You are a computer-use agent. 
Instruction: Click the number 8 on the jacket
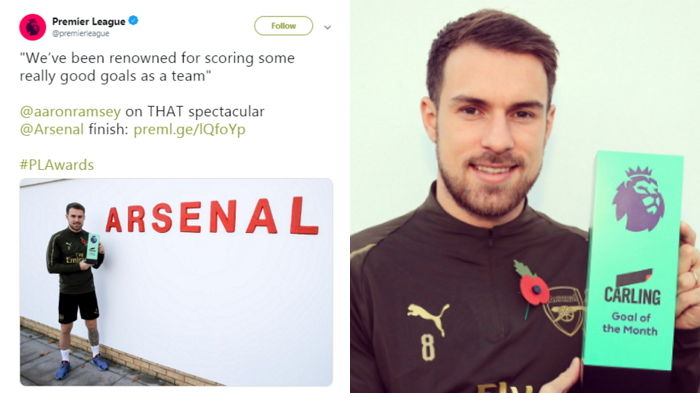coord(428,347)
